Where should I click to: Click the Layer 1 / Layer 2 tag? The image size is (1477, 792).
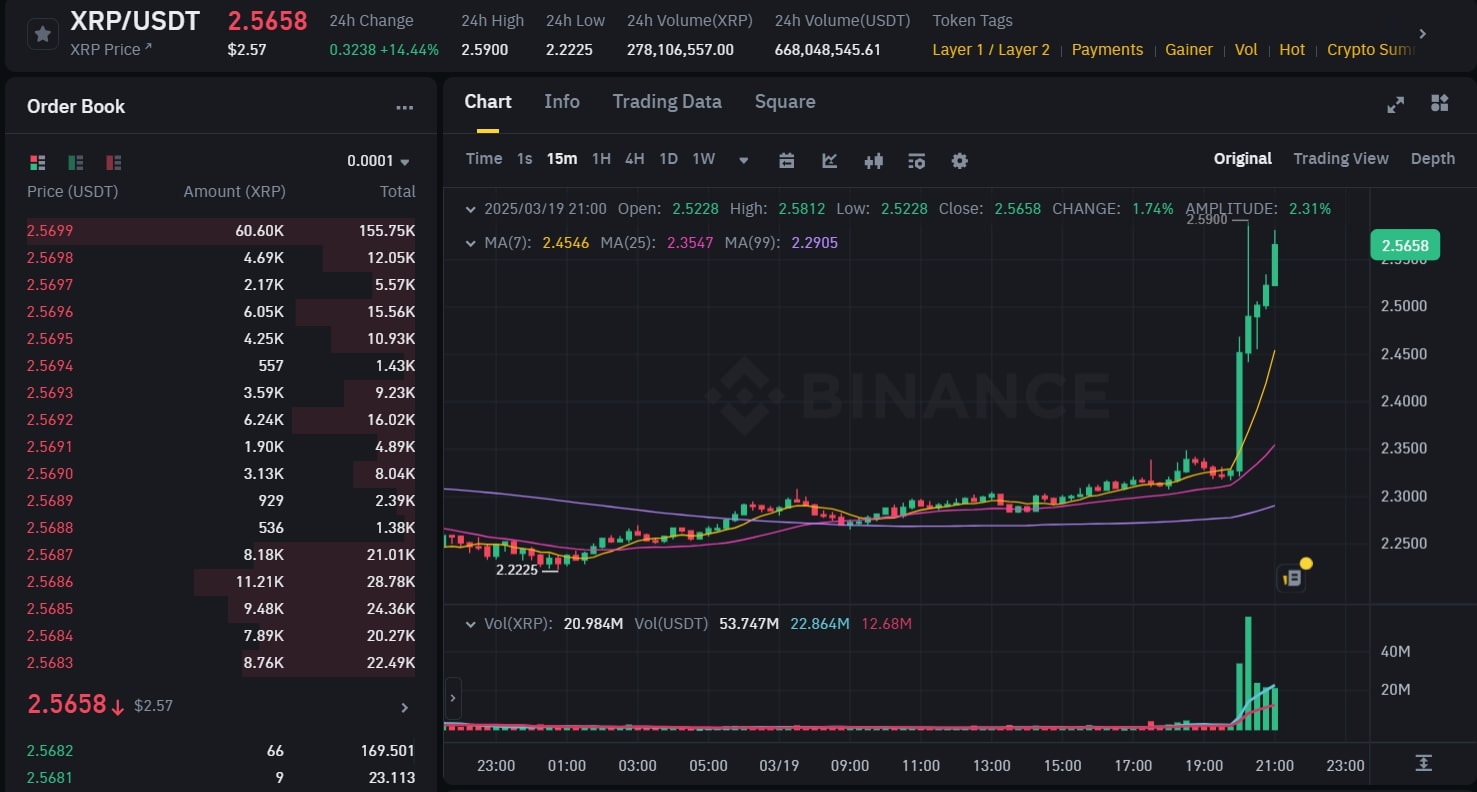click(991, 50)
